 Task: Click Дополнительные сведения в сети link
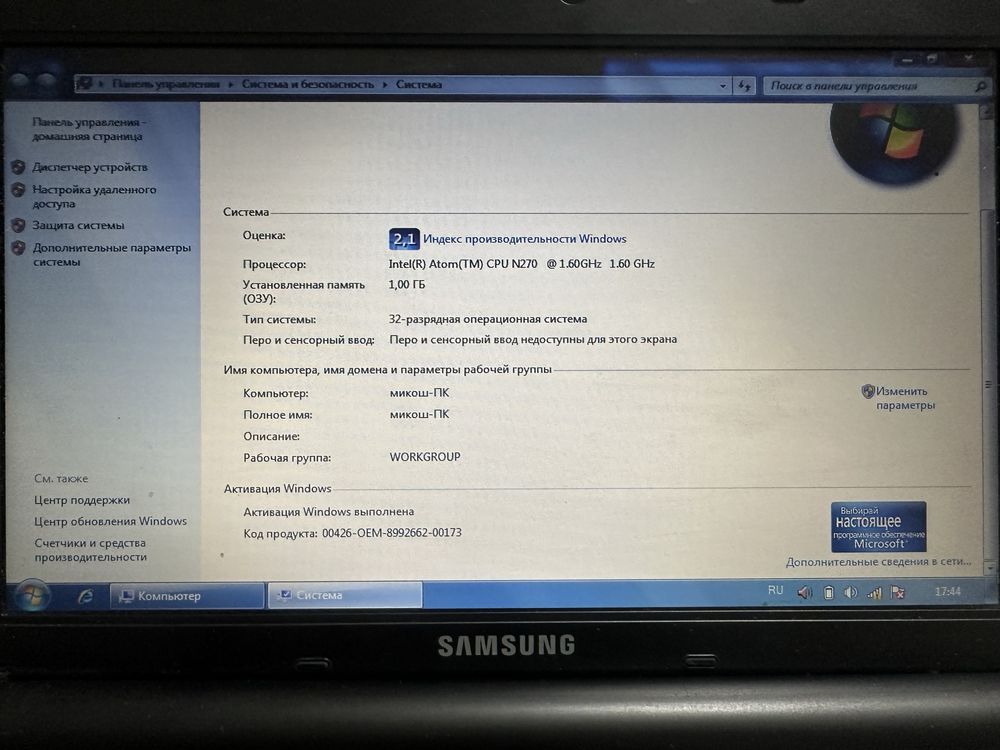click(878, 562)
